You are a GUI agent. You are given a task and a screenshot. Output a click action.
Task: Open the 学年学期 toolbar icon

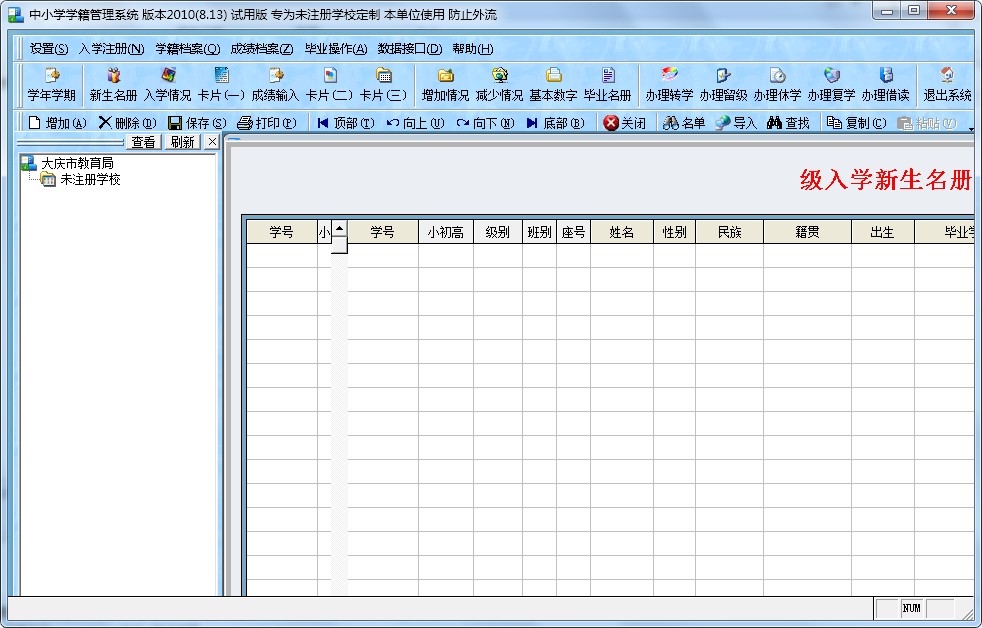[x=51, y=85]
